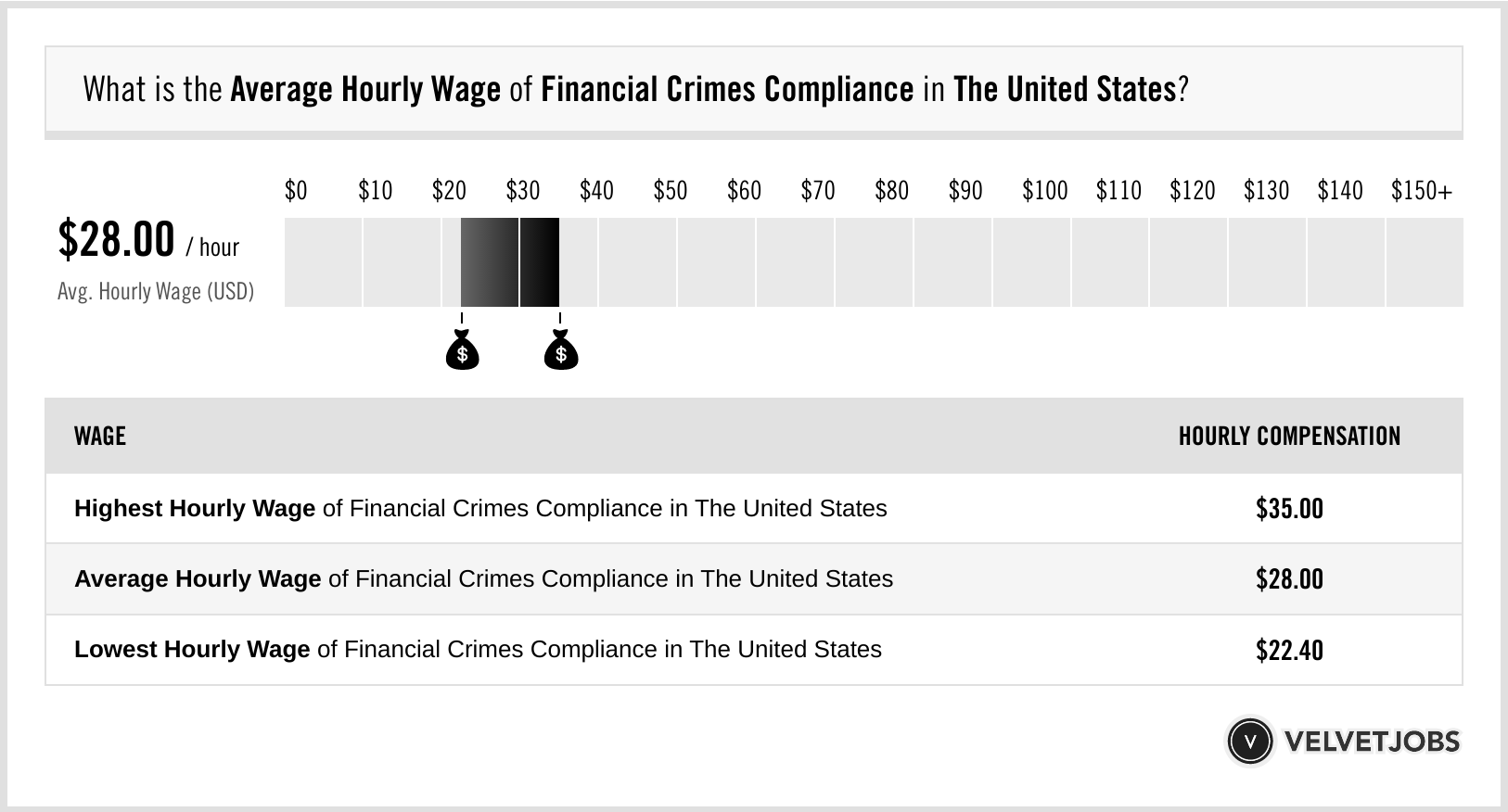Click the Avg. Hourly Wage (USD) caption

click(156, 291)
